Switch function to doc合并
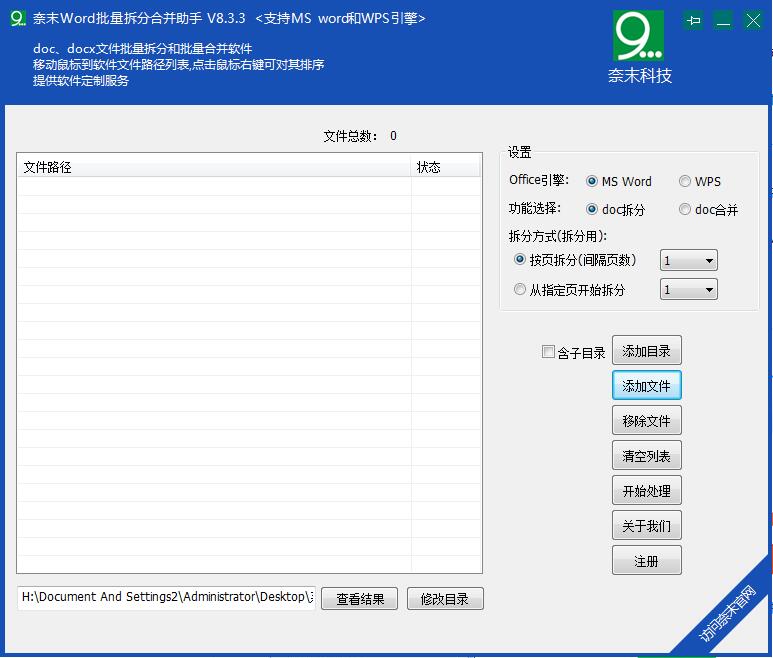 tap(685, 210)
